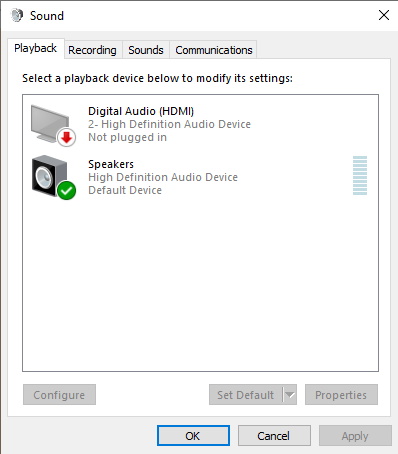398x454 pixels.
Task: Switch to the Playback tab
Action: pos(35,48)
